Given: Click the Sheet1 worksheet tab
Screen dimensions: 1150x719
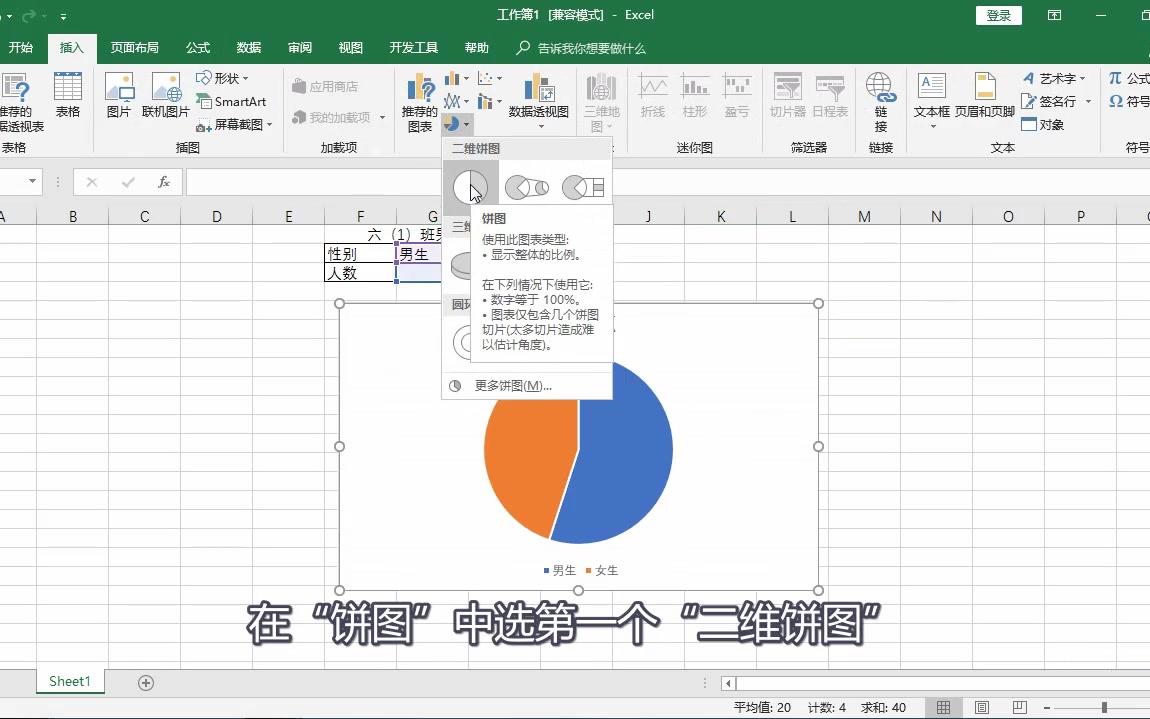Looking at the screenshot, I should point(69,681).
